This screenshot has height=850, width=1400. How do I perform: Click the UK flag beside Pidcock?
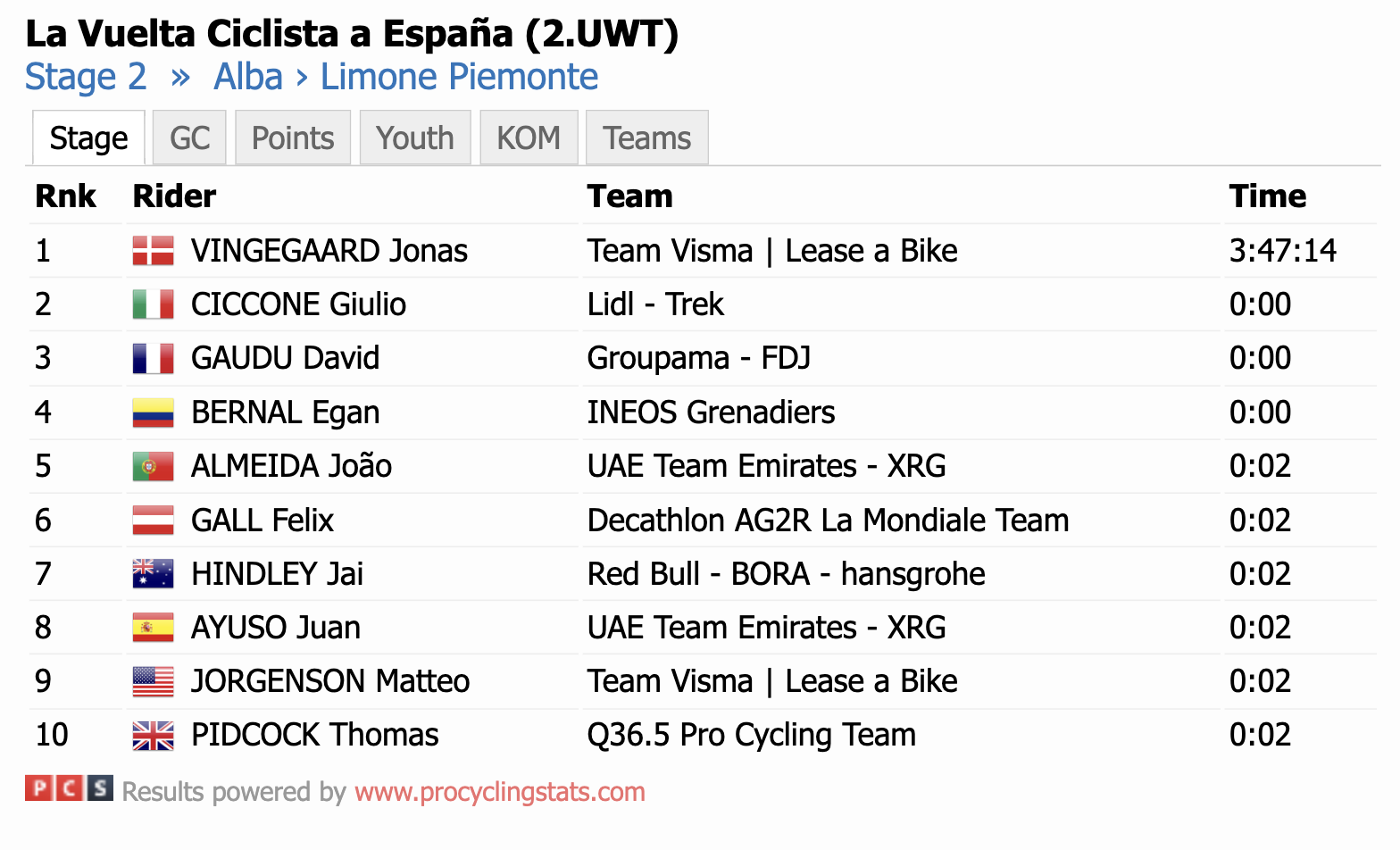pos(153,736)
